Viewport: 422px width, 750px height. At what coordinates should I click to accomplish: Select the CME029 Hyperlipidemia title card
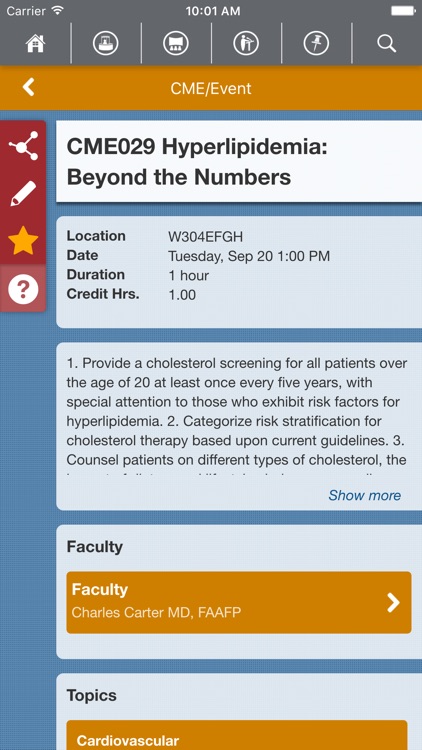(x=239, y=161)
